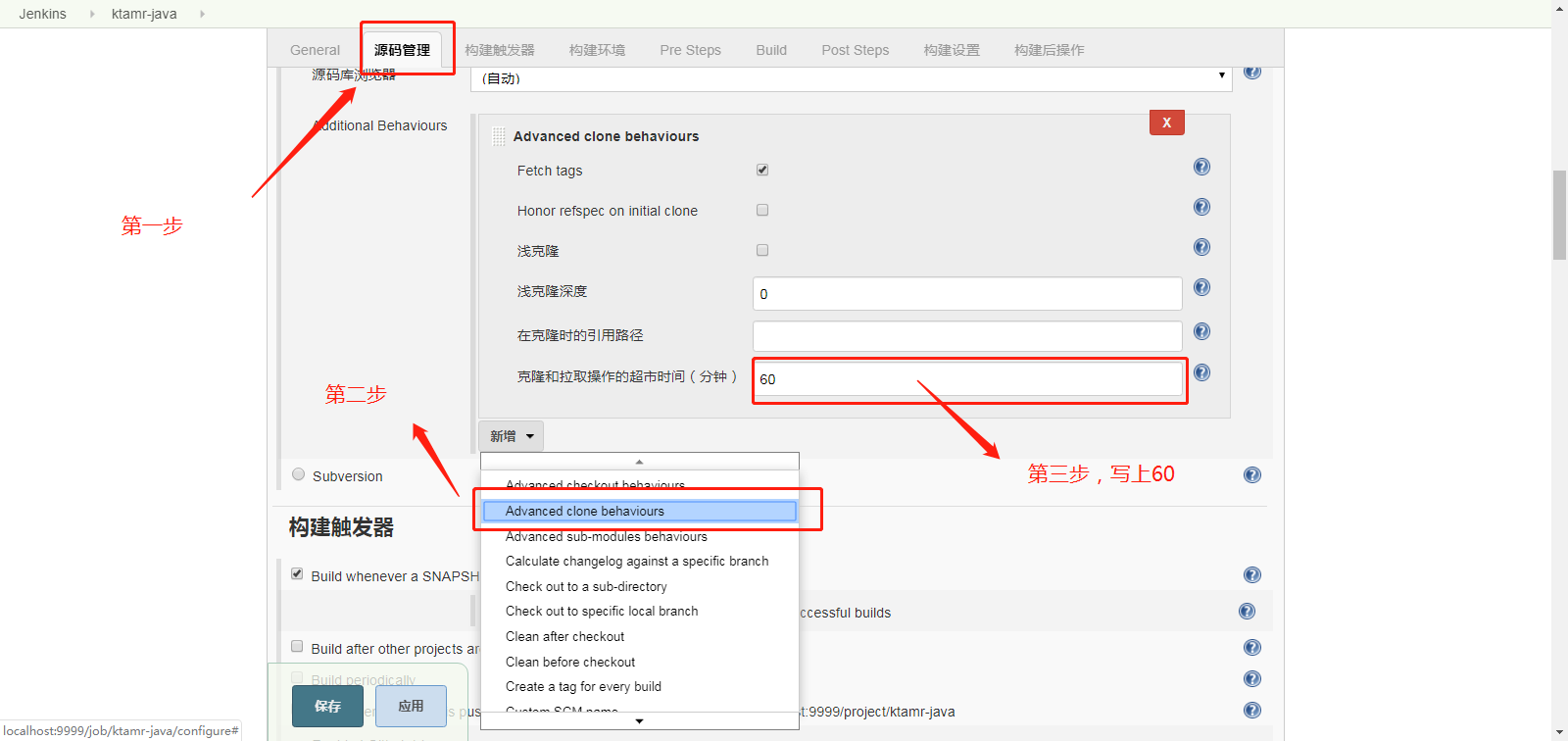Open help icon for project/ktamr-java URL row
Image resolution: width=1568 pixels, height=741 pixels.
coord(1252,710)
